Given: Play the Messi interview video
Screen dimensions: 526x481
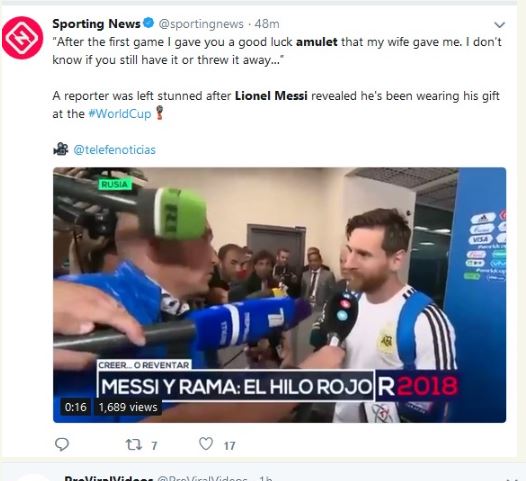Looking at the screenshot, I should (279, 295).
